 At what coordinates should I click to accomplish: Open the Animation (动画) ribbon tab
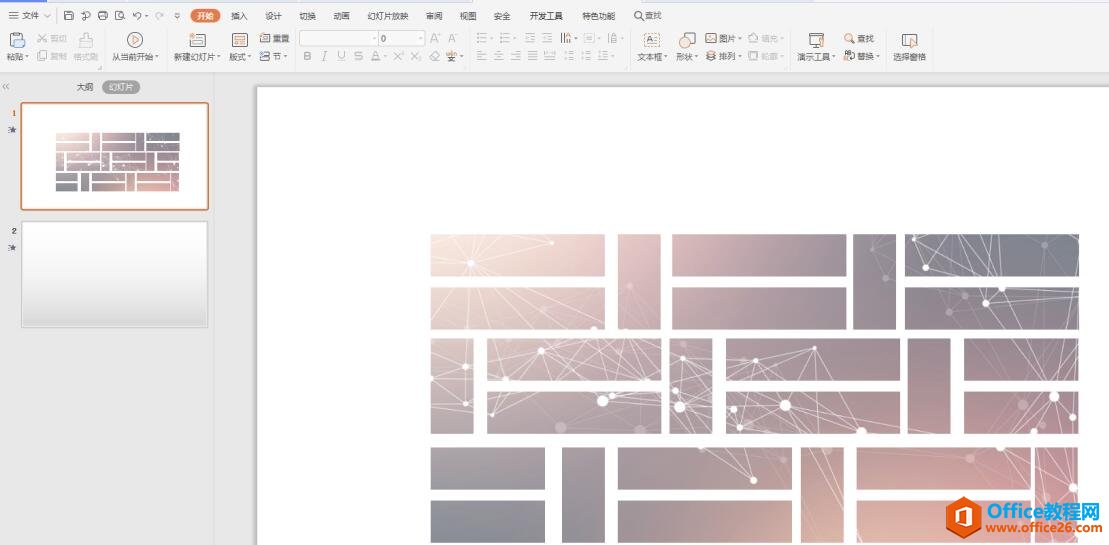click(x=341, y=16)
